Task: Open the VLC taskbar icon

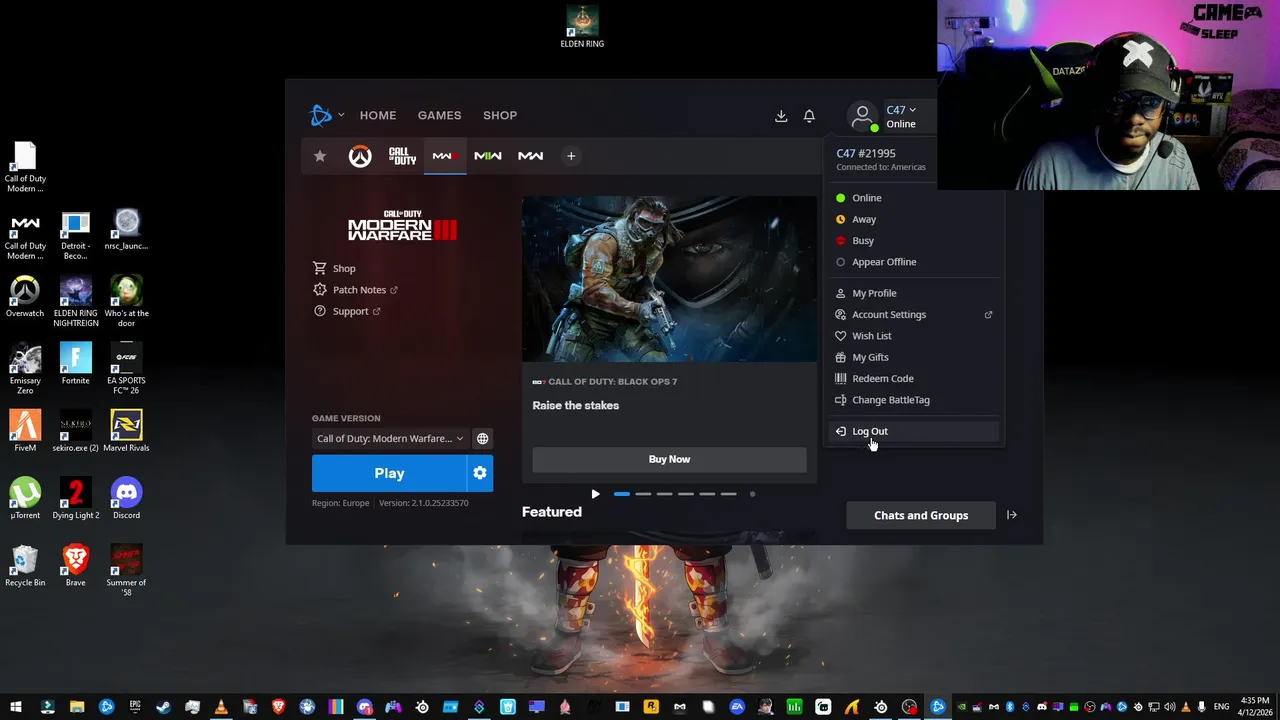Action: tap(221, 707)
